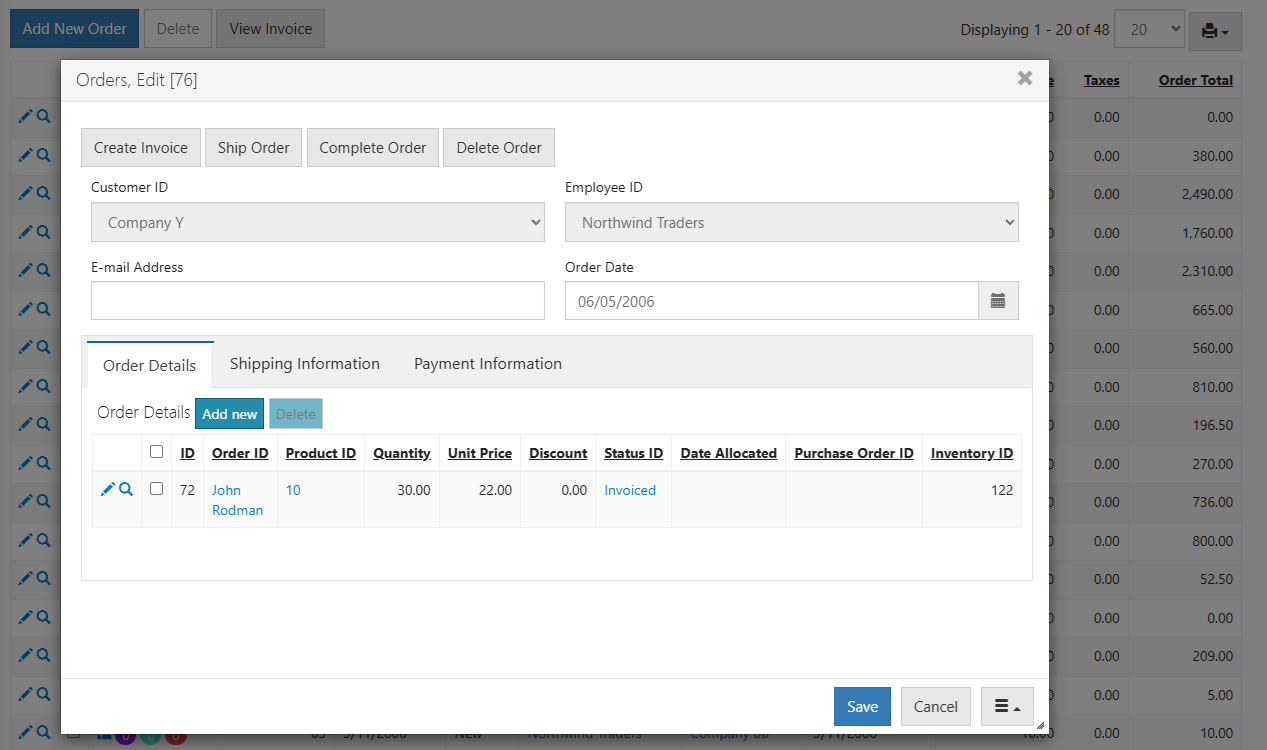1267x750 pixels.
Task: Sort background list by Taxes header
Action: pyautogui.click(x=1102, y=80)
